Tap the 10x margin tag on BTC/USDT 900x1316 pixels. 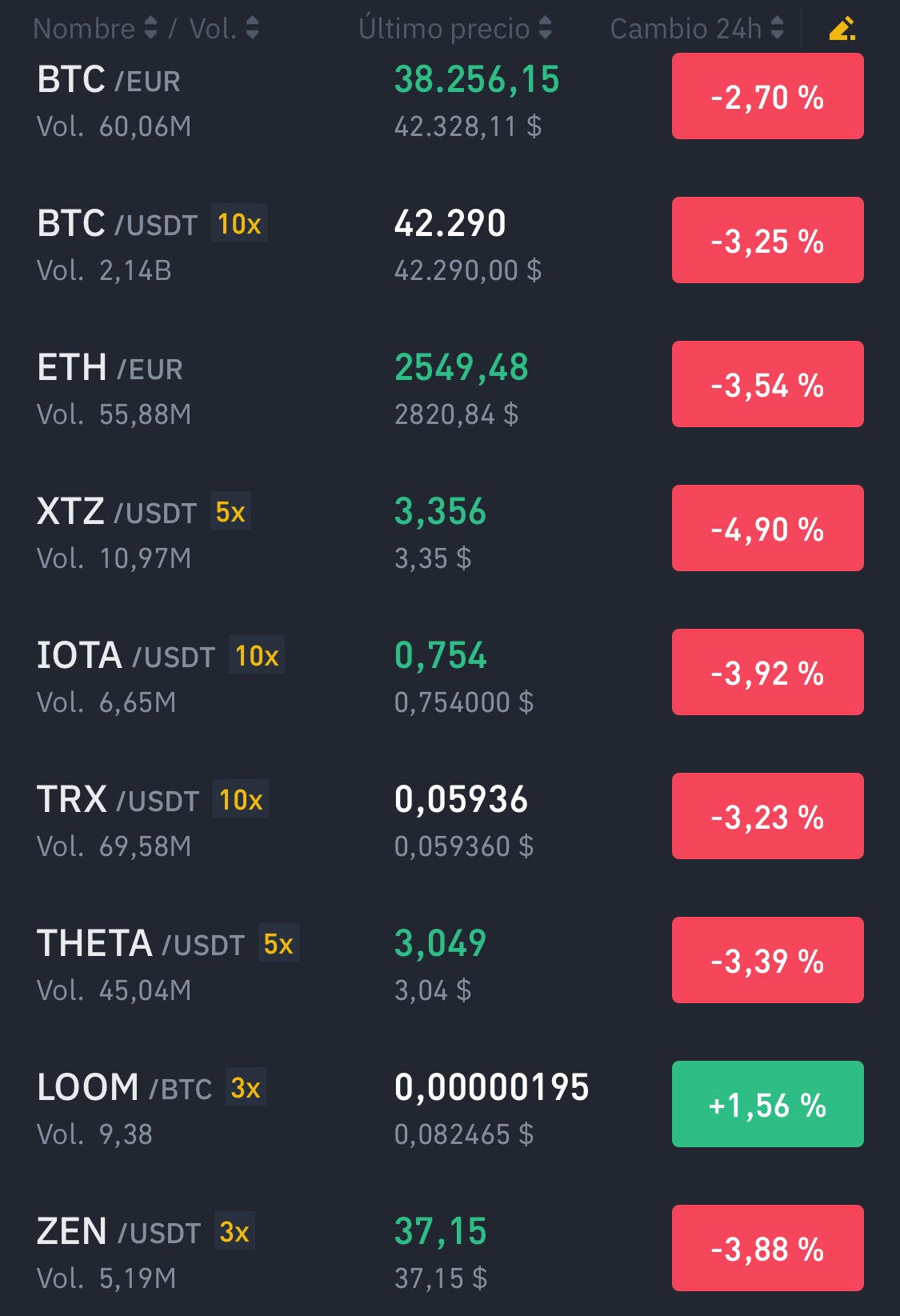click(x=239, y=223)
